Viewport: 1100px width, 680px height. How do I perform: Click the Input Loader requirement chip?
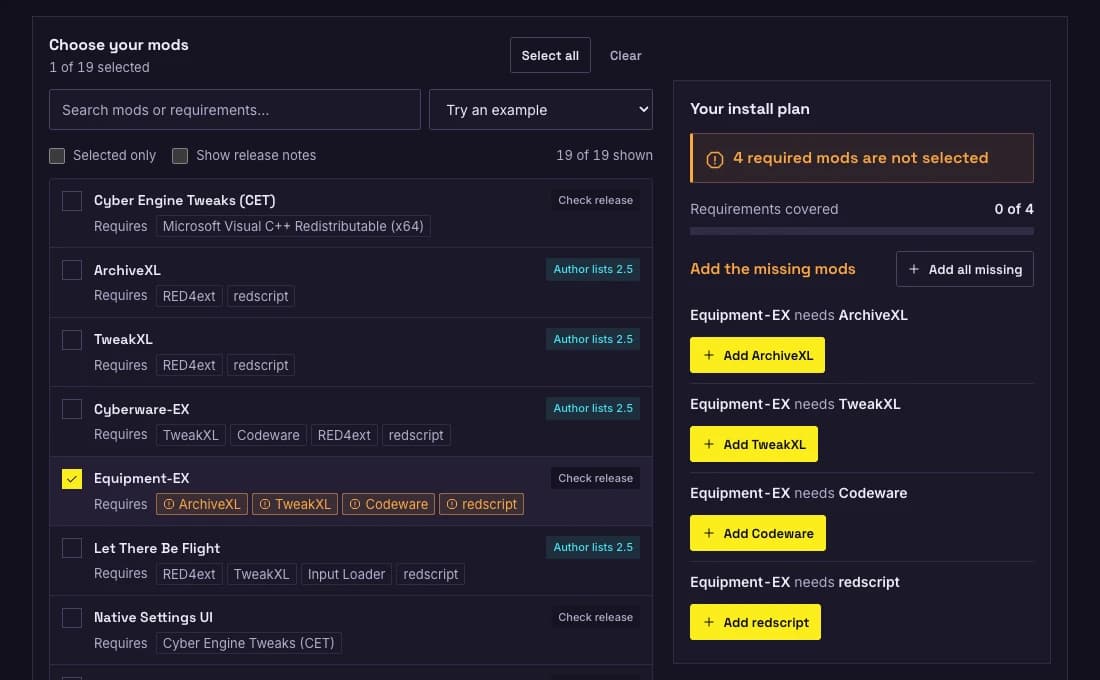(347, 574)
